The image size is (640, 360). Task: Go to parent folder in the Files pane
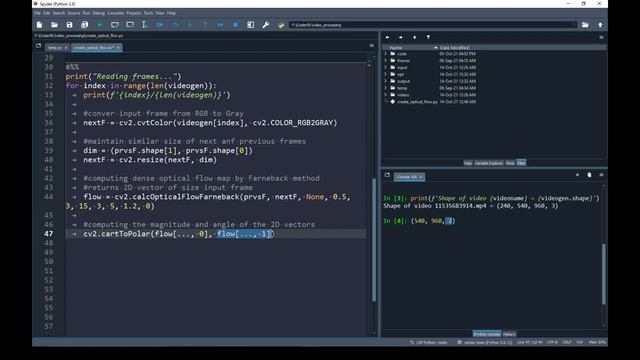[x=414, y=37]
